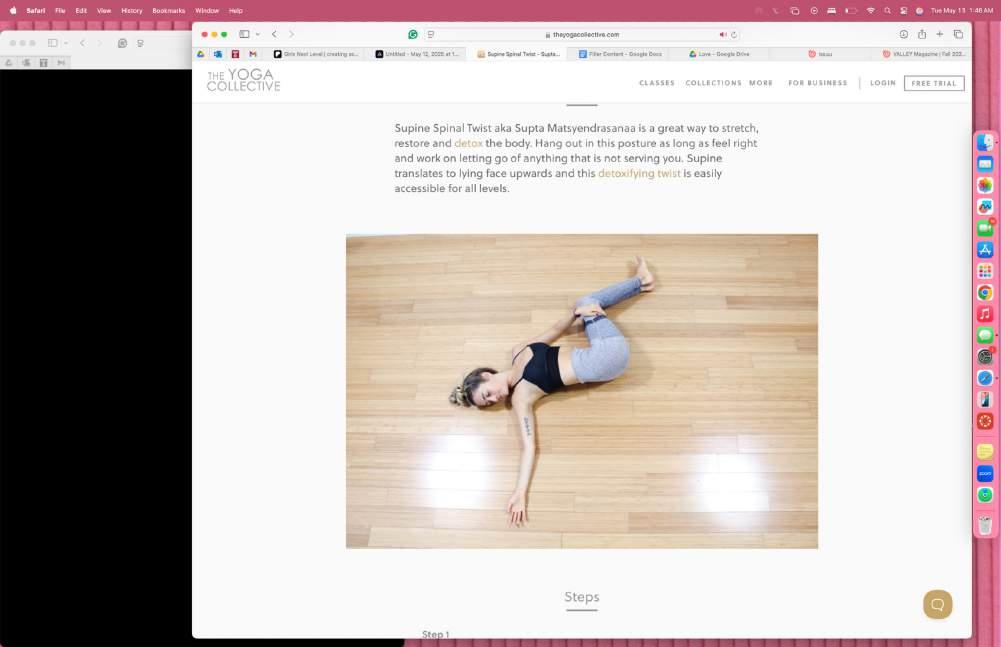1001x647 pixels.
Task: Open the pinned Gmail tab
Action: (x=253, y=54)
